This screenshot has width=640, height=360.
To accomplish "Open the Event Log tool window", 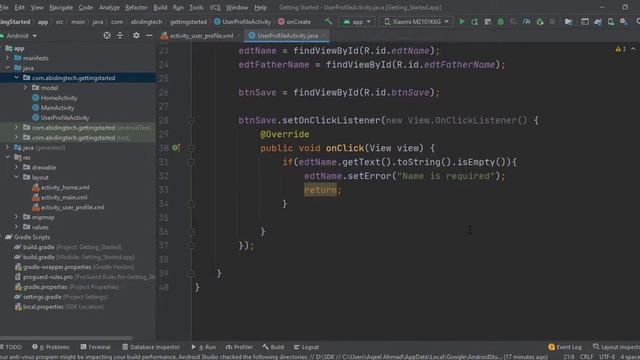I will (565, 347).
